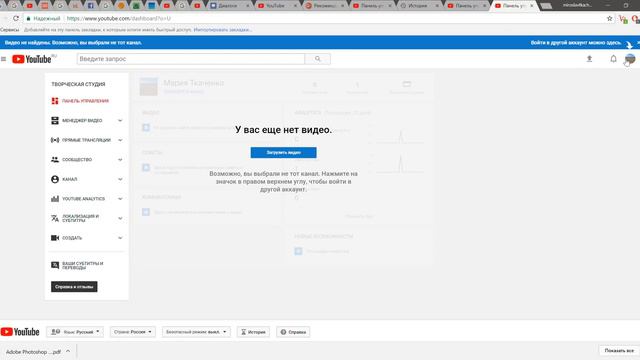Expand the Менеджер видео section

[120, 120]
